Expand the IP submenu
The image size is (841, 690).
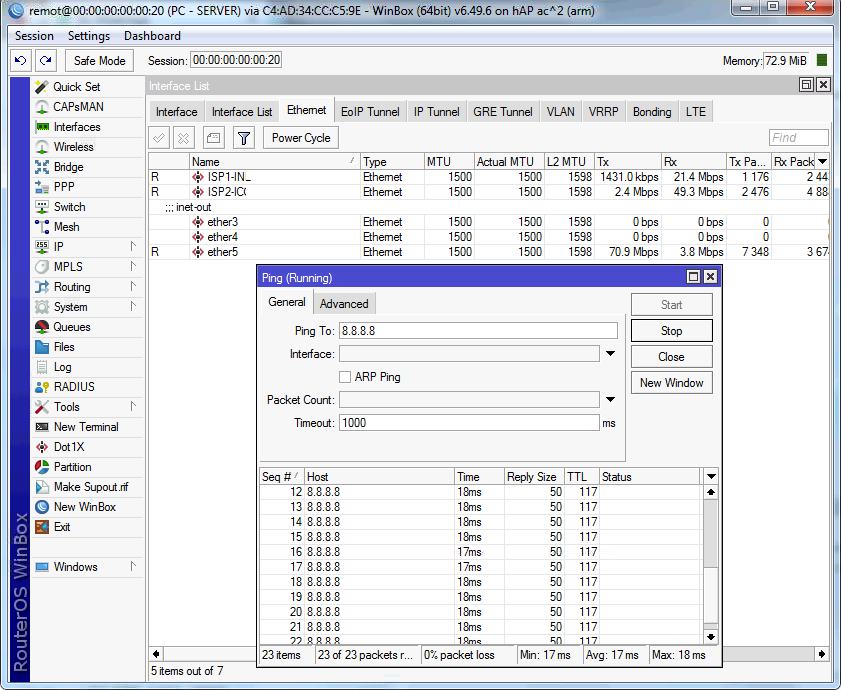tap(132, 246)
